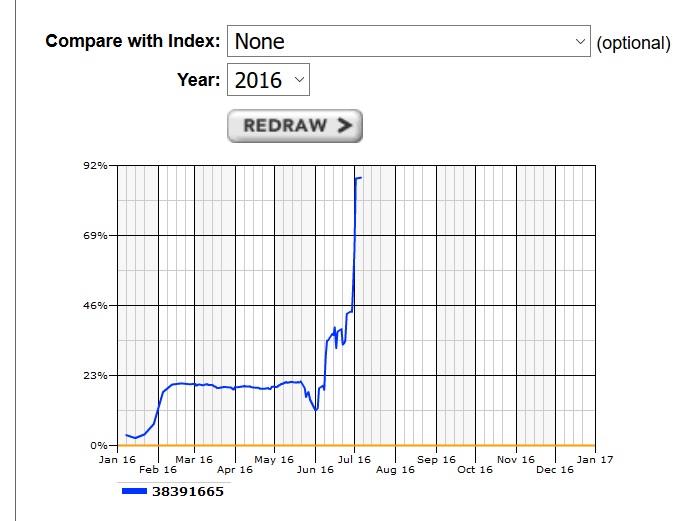Click the blue legend swatch for 38391665
This screenshot has width=692, height=521.
click(134, 491)
